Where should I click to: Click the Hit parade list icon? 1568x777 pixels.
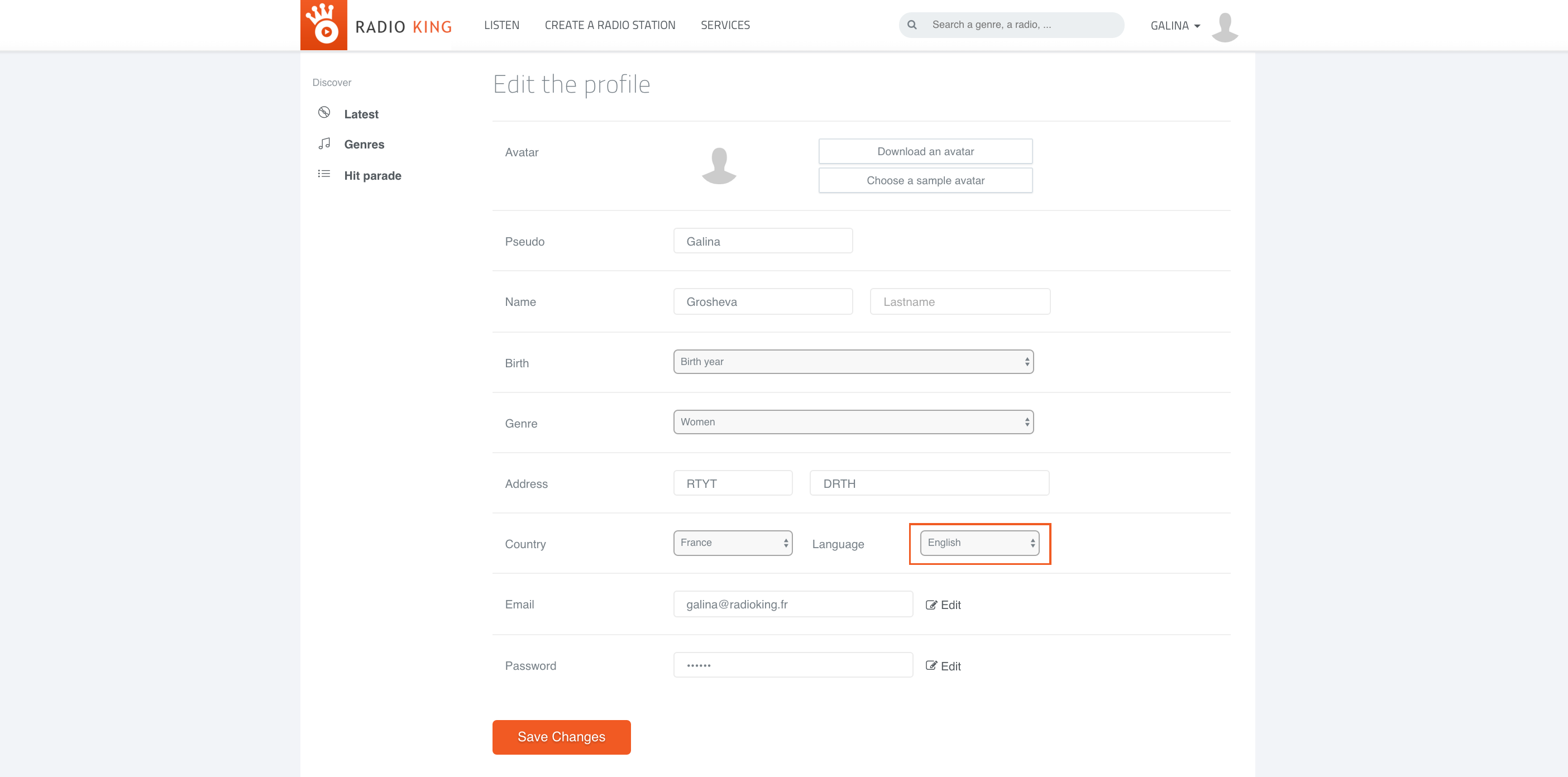click(324, 174)
